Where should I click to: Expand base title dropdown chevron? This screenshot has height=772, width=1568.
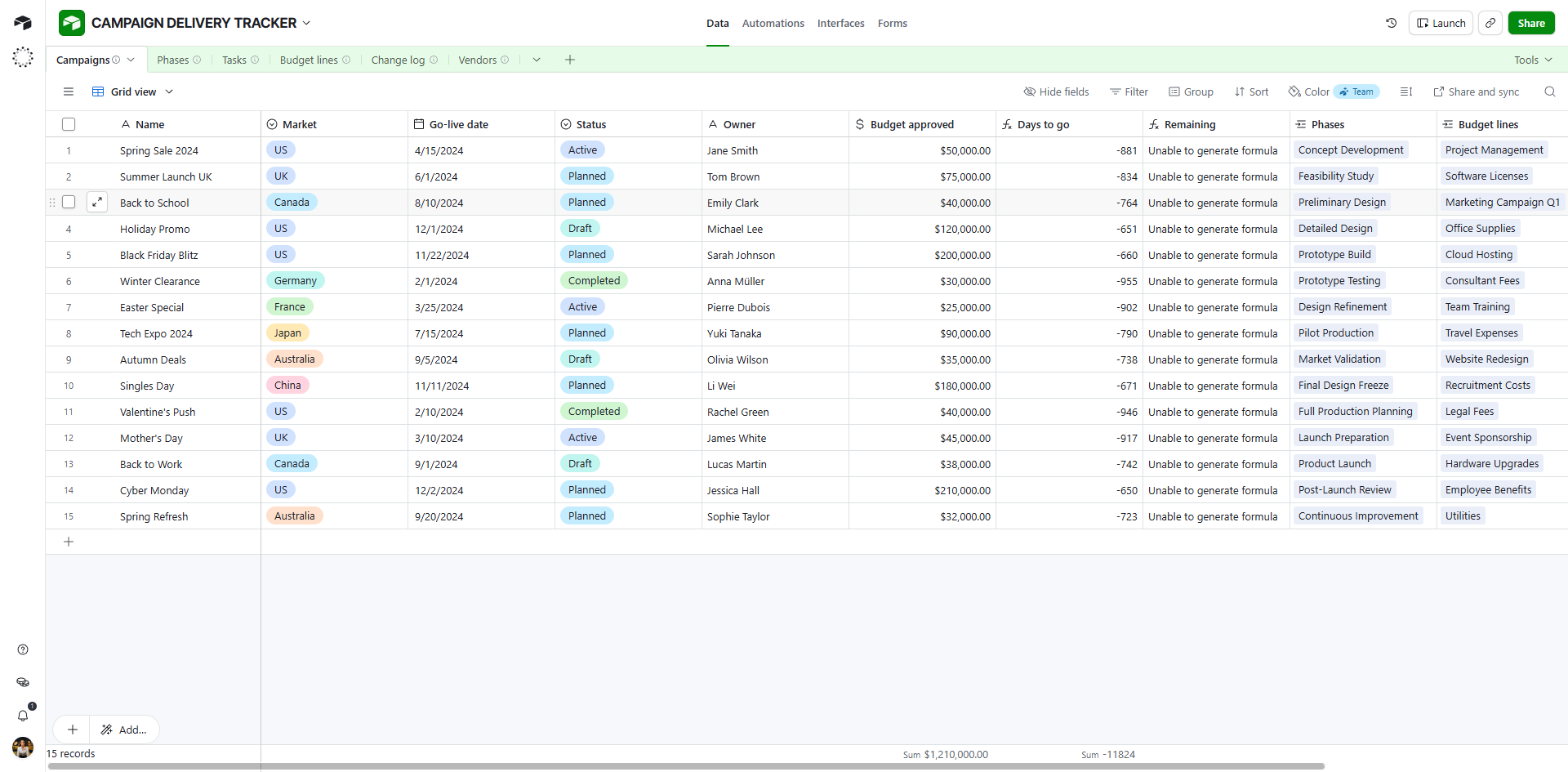(306, 23)
